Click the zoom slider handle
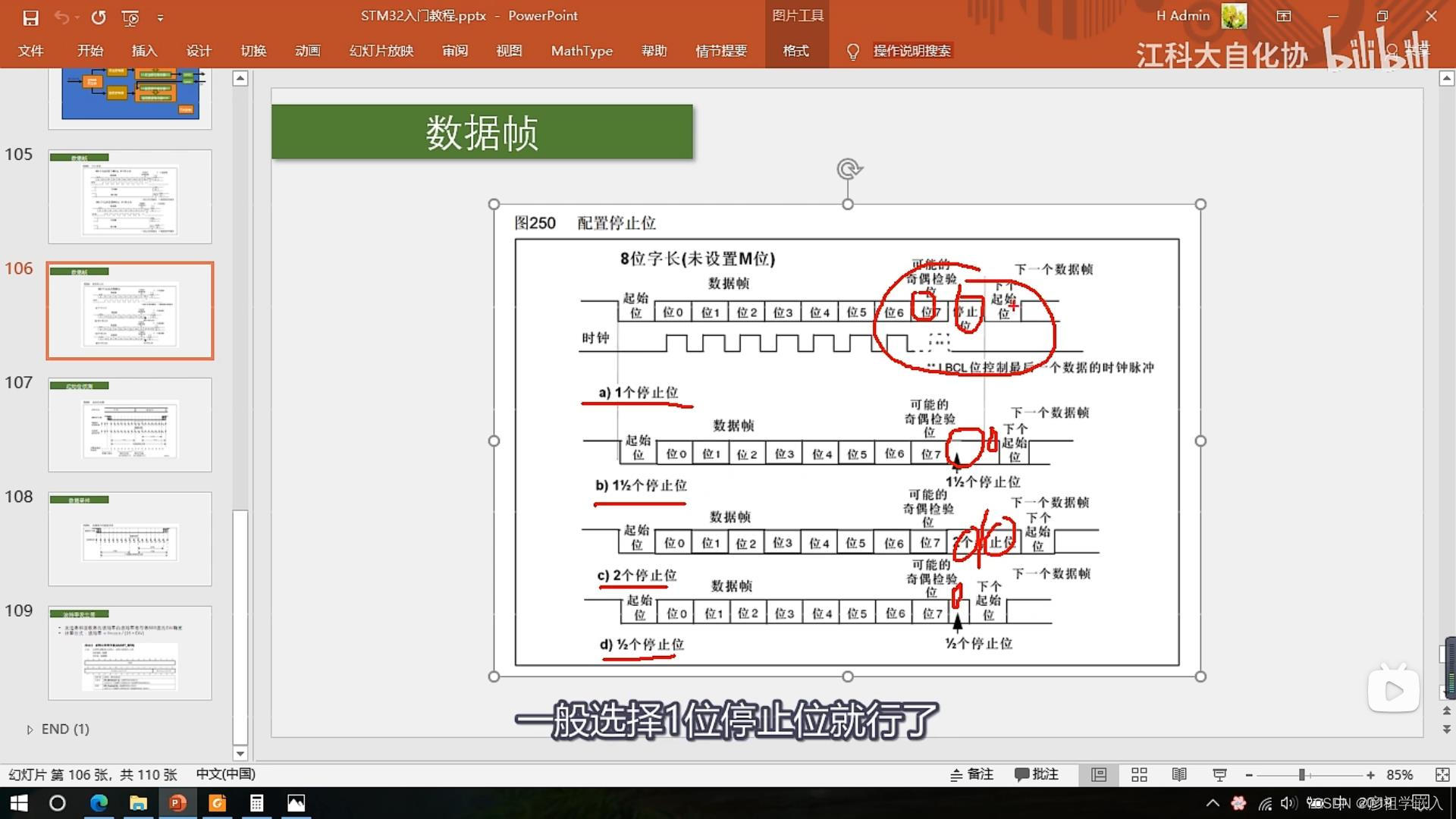This screenshot has height=819, width=1456. (1301, 774)
